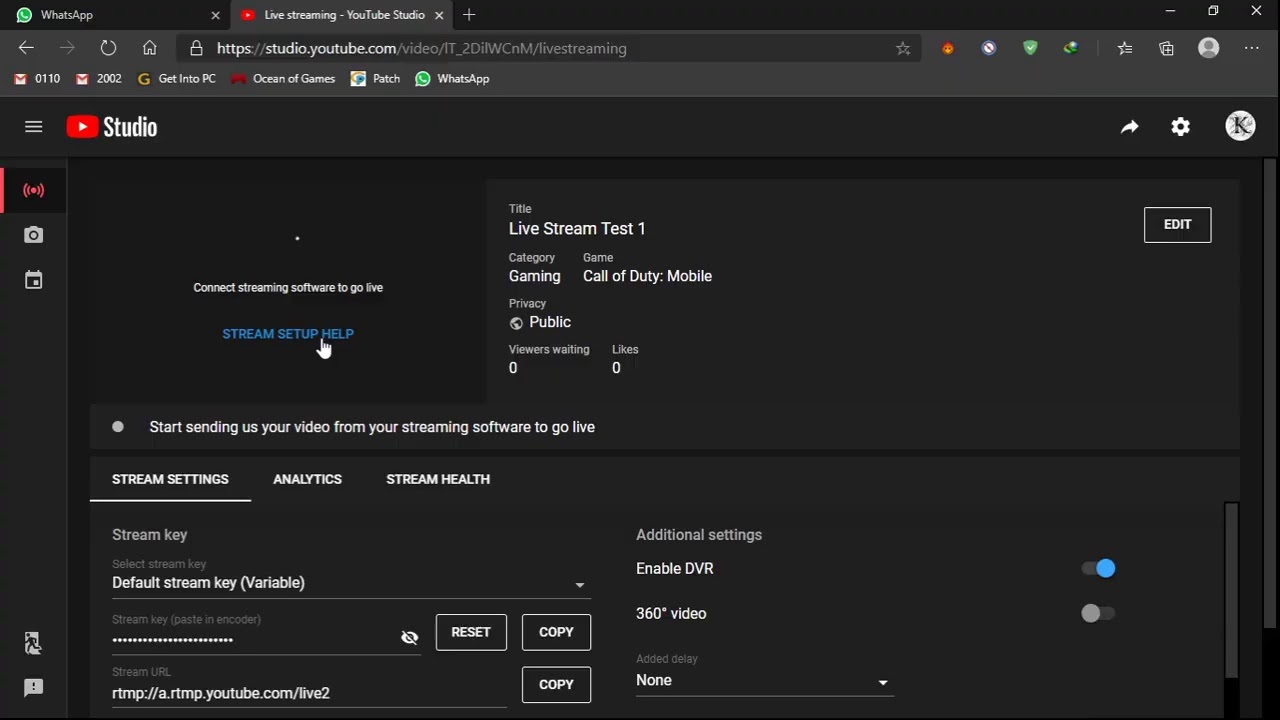Open the Ocean of Games bookmark

click(283, 79)
